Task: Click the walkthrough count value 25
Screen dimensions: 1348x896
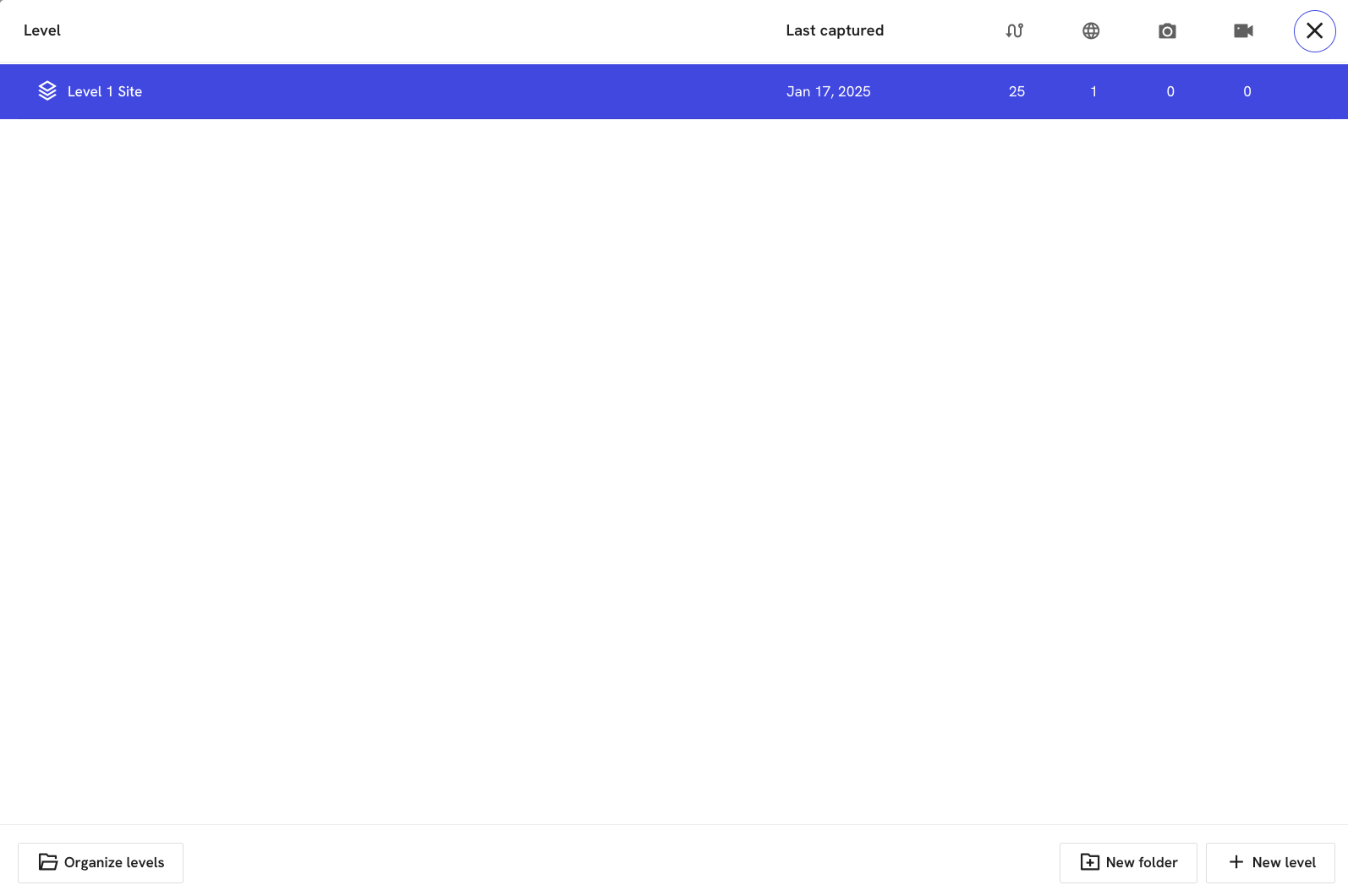Action: (x=1016, y=91)
